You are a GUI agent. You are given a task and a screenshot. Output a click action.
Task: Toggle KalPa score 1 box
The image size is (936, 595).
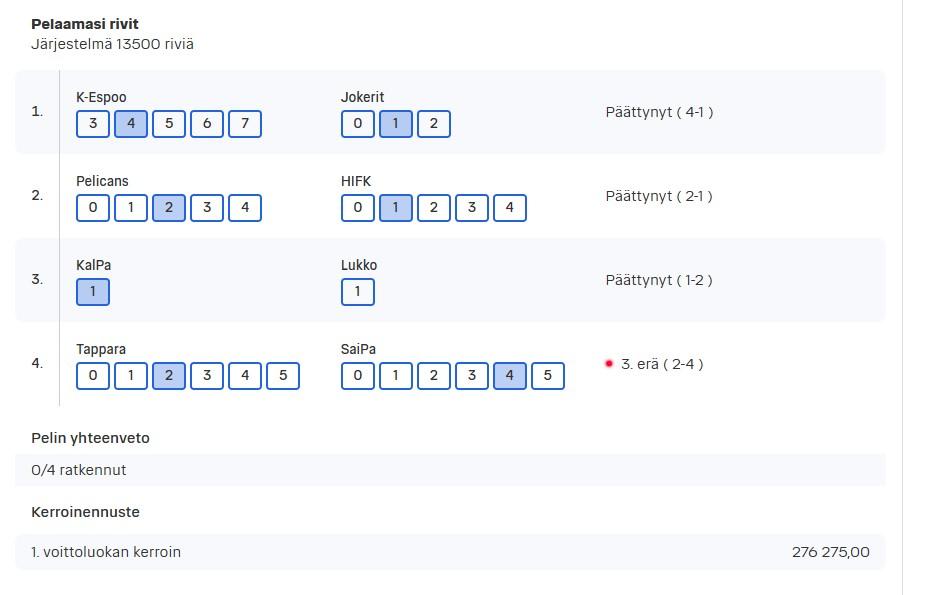point(93,292)
